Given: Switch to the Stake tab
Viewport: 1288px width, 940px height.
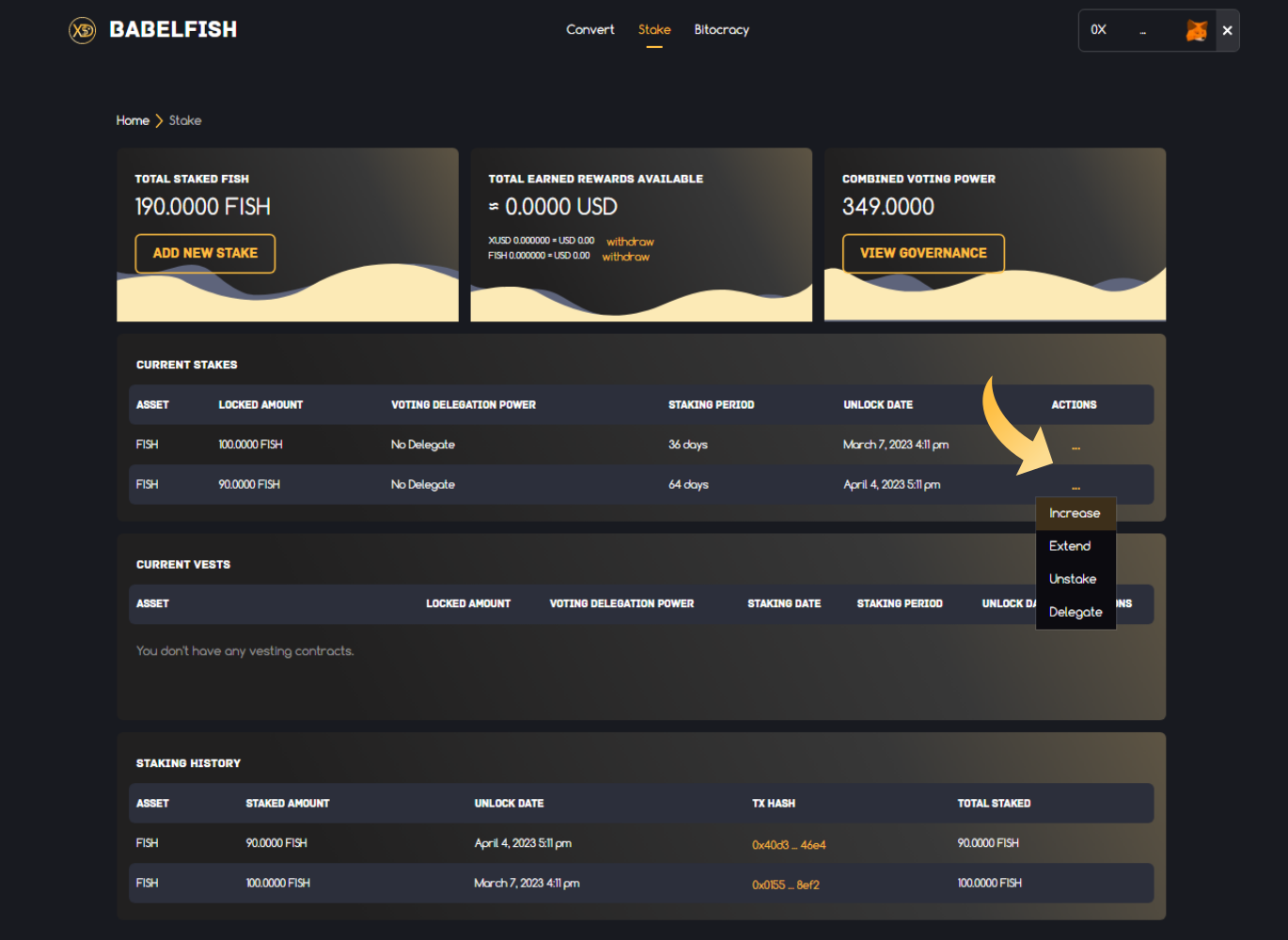Looking at the screenshot, I should (x=654, y=30).
